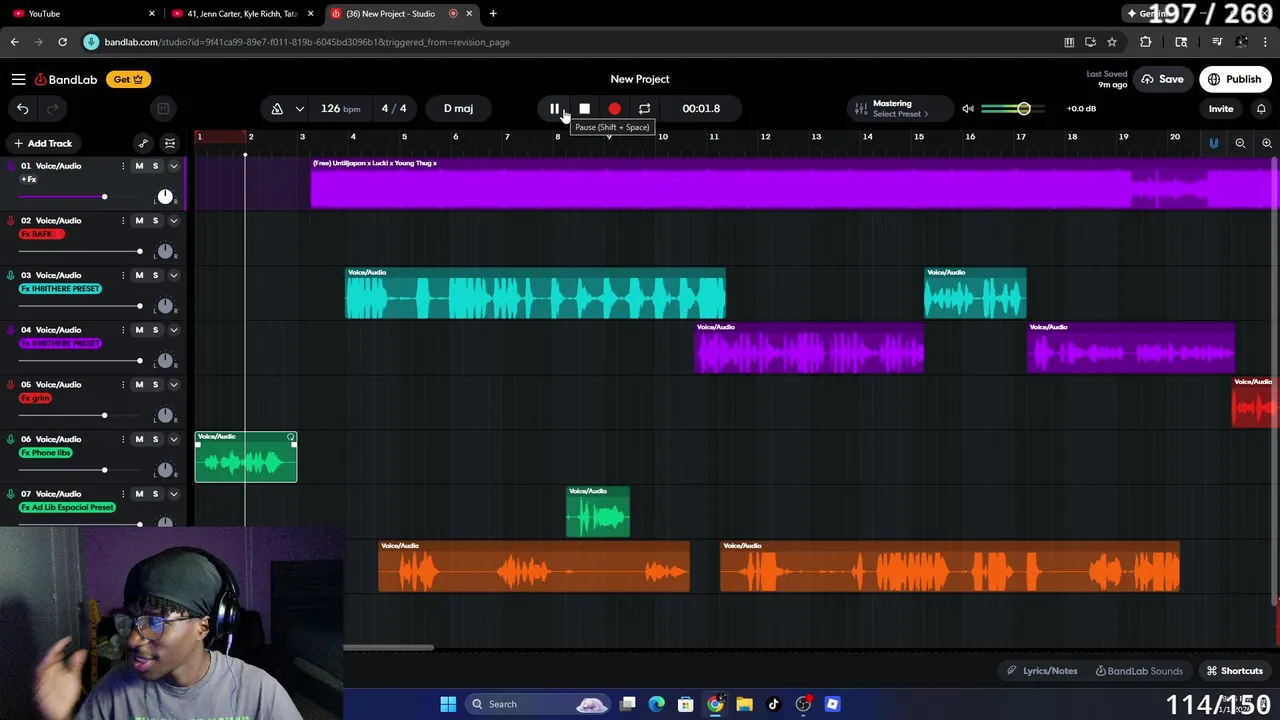Open track 04 options menu dots
The width and height of the screenshot is (1280, 720).
123,330
